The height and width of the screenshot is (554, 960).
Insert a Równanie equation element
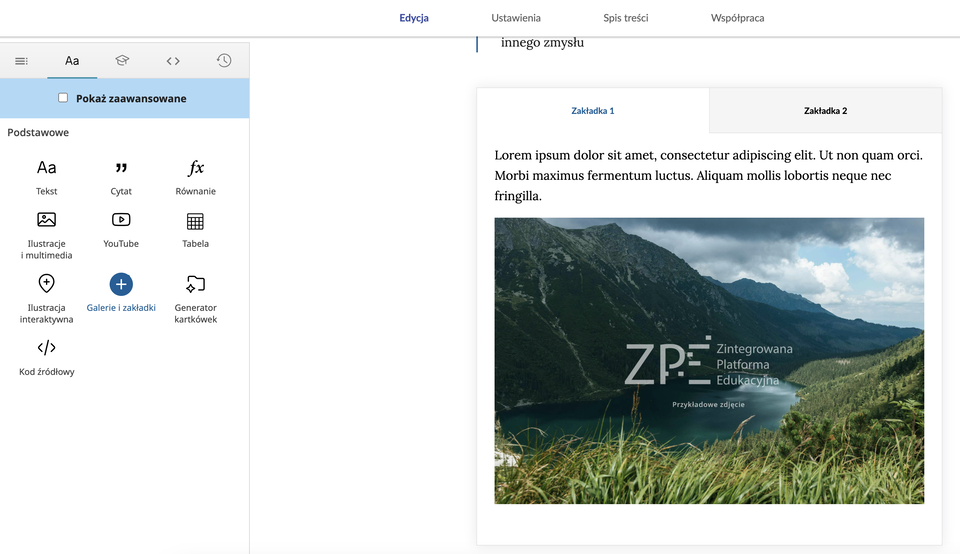(x=195, y=176)
